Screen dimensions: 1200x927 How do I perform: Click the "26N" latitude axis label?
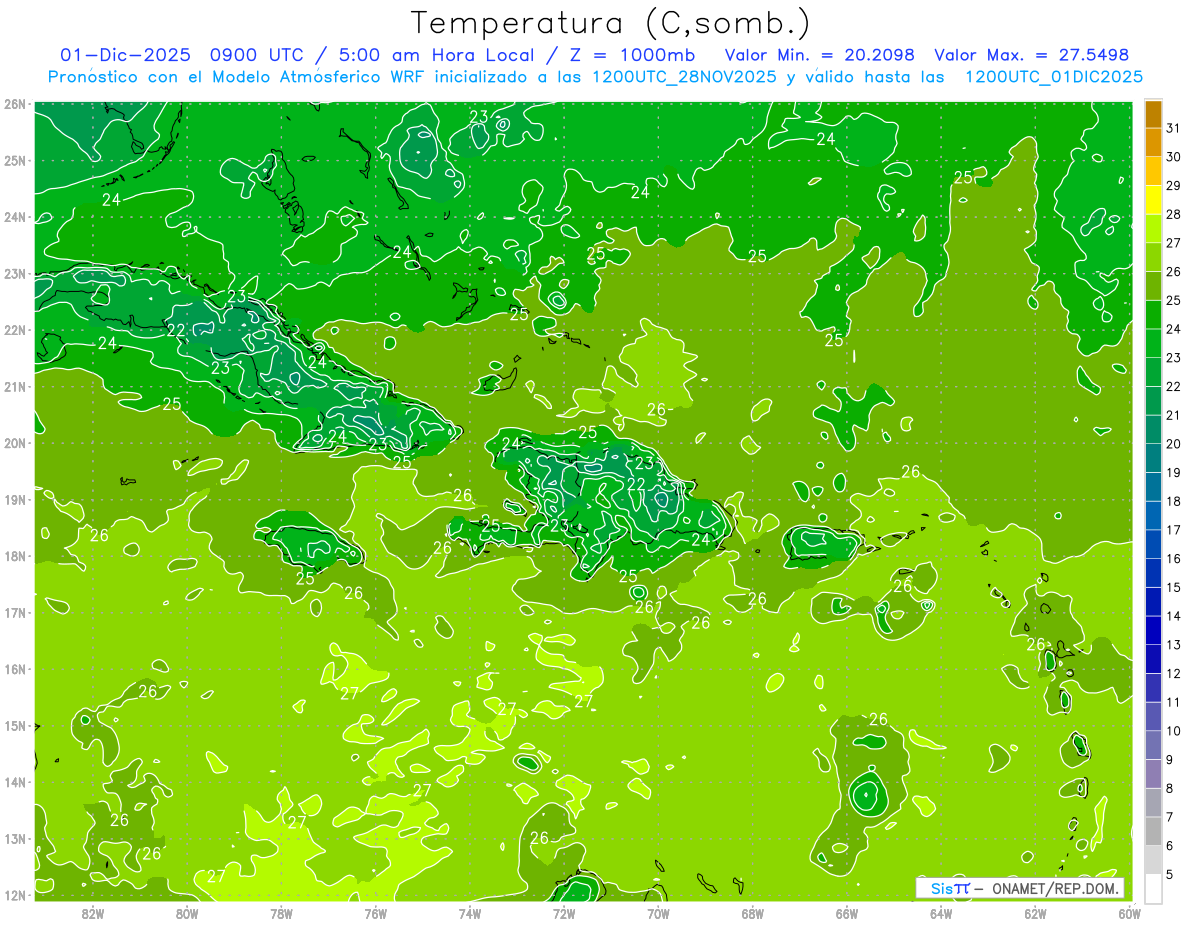(14, 104)
